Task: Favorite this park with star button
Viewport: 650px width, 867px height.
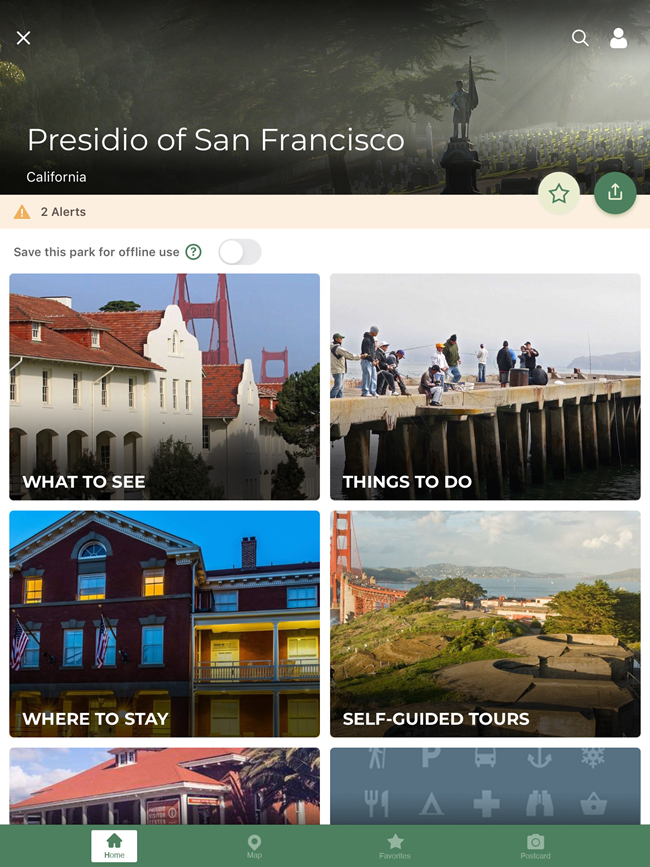Action: (559, 193)
